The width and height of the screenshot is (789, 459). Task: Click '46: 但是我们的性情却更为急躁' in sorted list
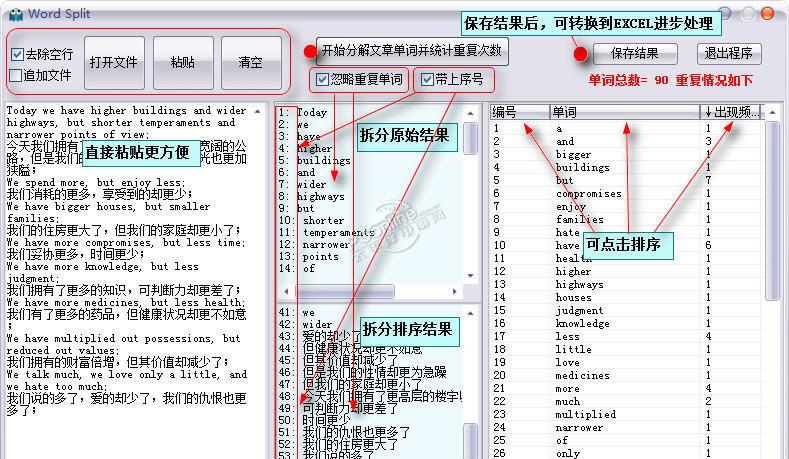point(362,372)
